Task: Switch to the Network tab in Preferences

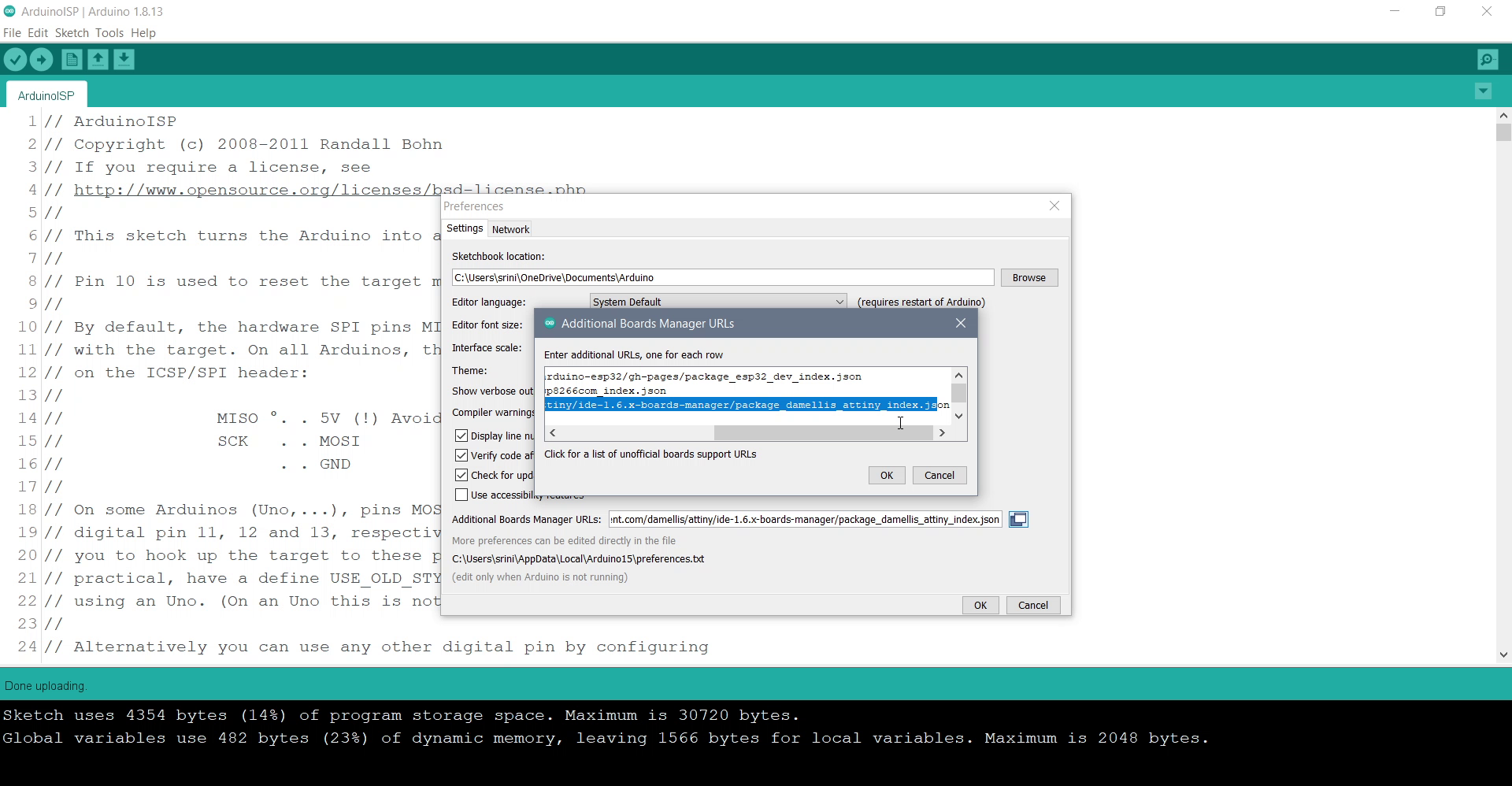Action: (x=510, y=229)
